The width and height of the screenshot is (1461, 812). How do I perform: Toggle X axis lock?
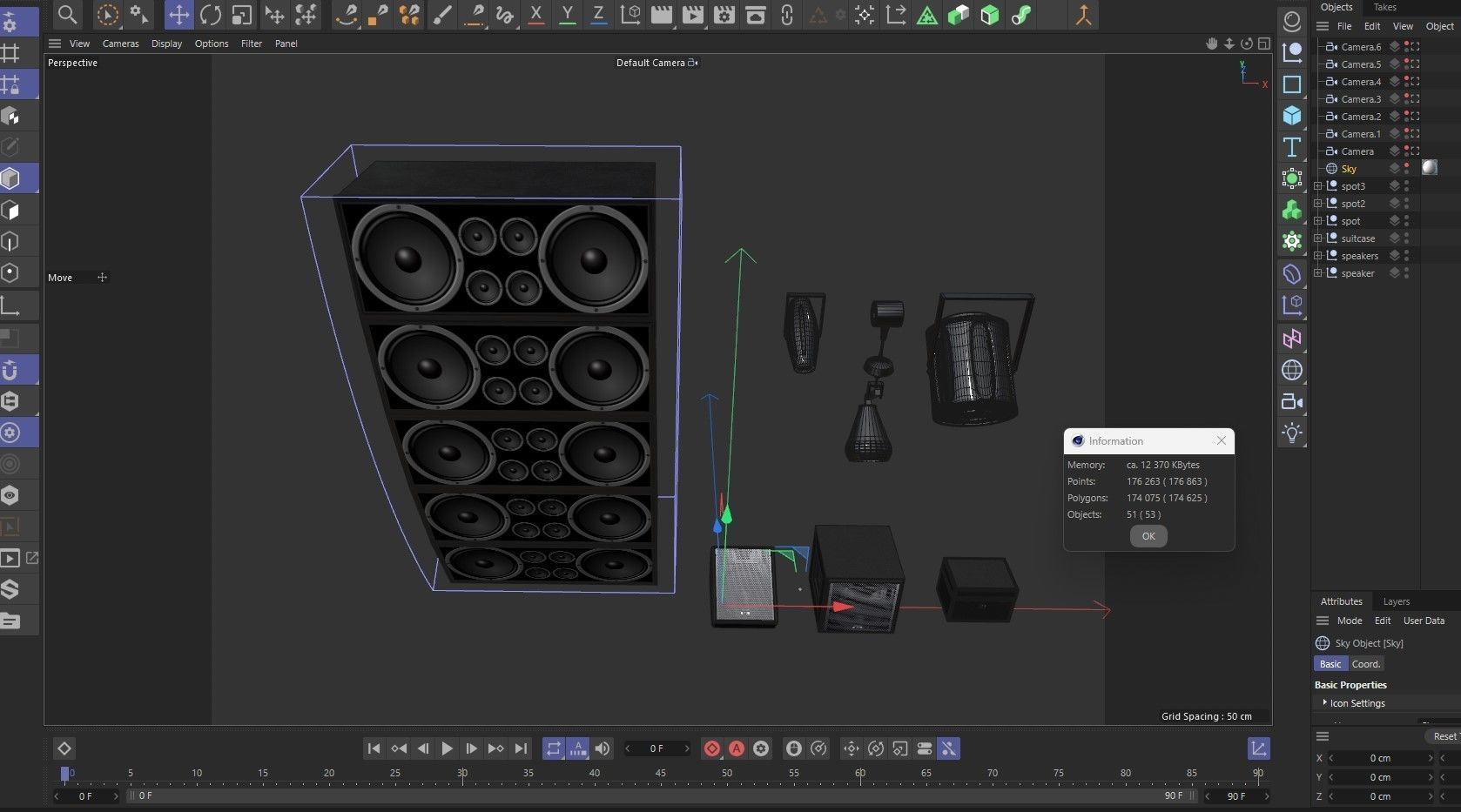(536, 14)
